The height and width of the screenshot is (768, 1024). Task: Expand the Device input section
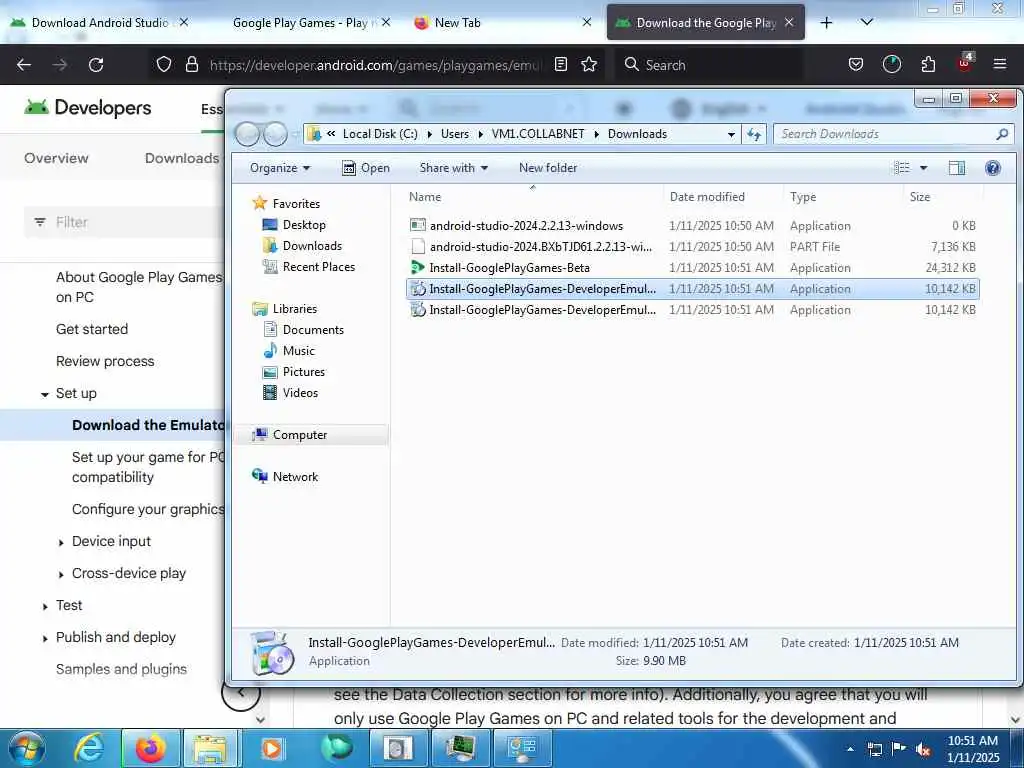tap(61, 542)
